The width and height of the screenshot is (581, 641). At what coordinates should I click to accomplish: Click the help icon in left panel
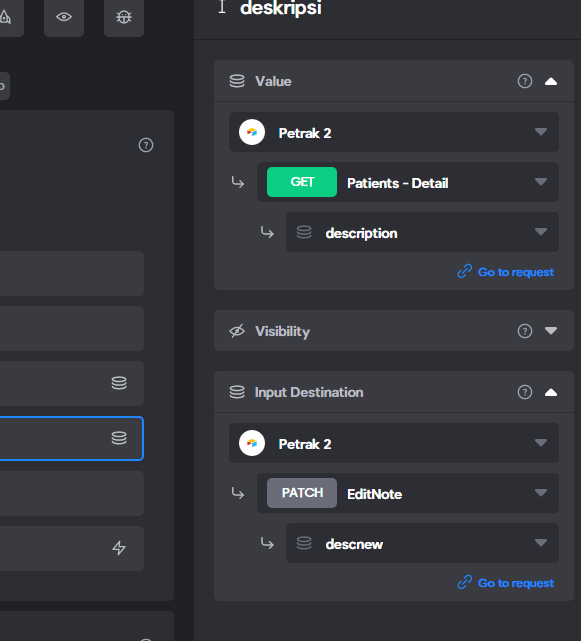pyautogui.click(x=146, y=145)
